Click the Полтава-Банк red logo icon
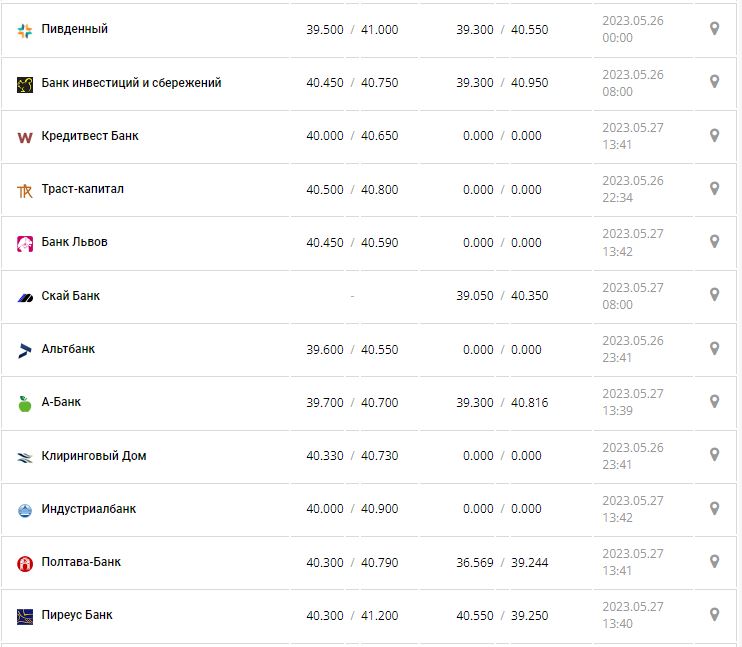 point(25,563)
